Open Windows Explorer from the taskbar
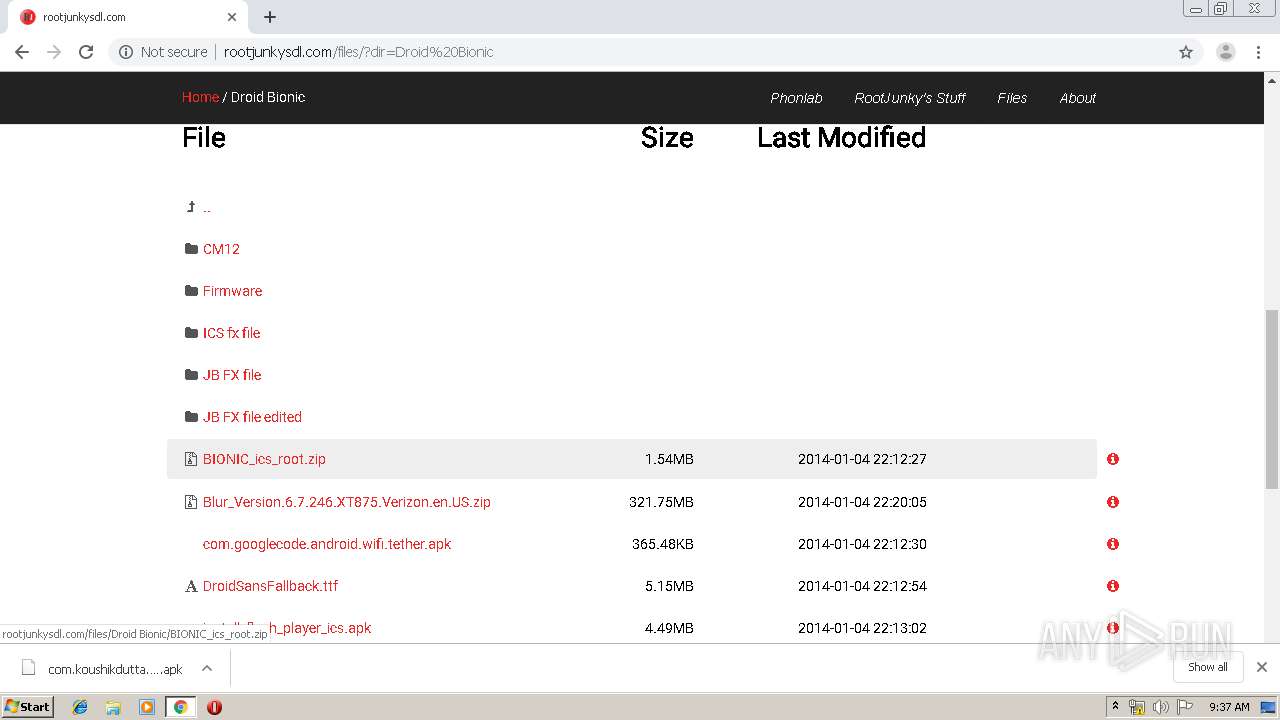Image resolution: width=1280 pixels, height=720 pixels. (113, 707)
